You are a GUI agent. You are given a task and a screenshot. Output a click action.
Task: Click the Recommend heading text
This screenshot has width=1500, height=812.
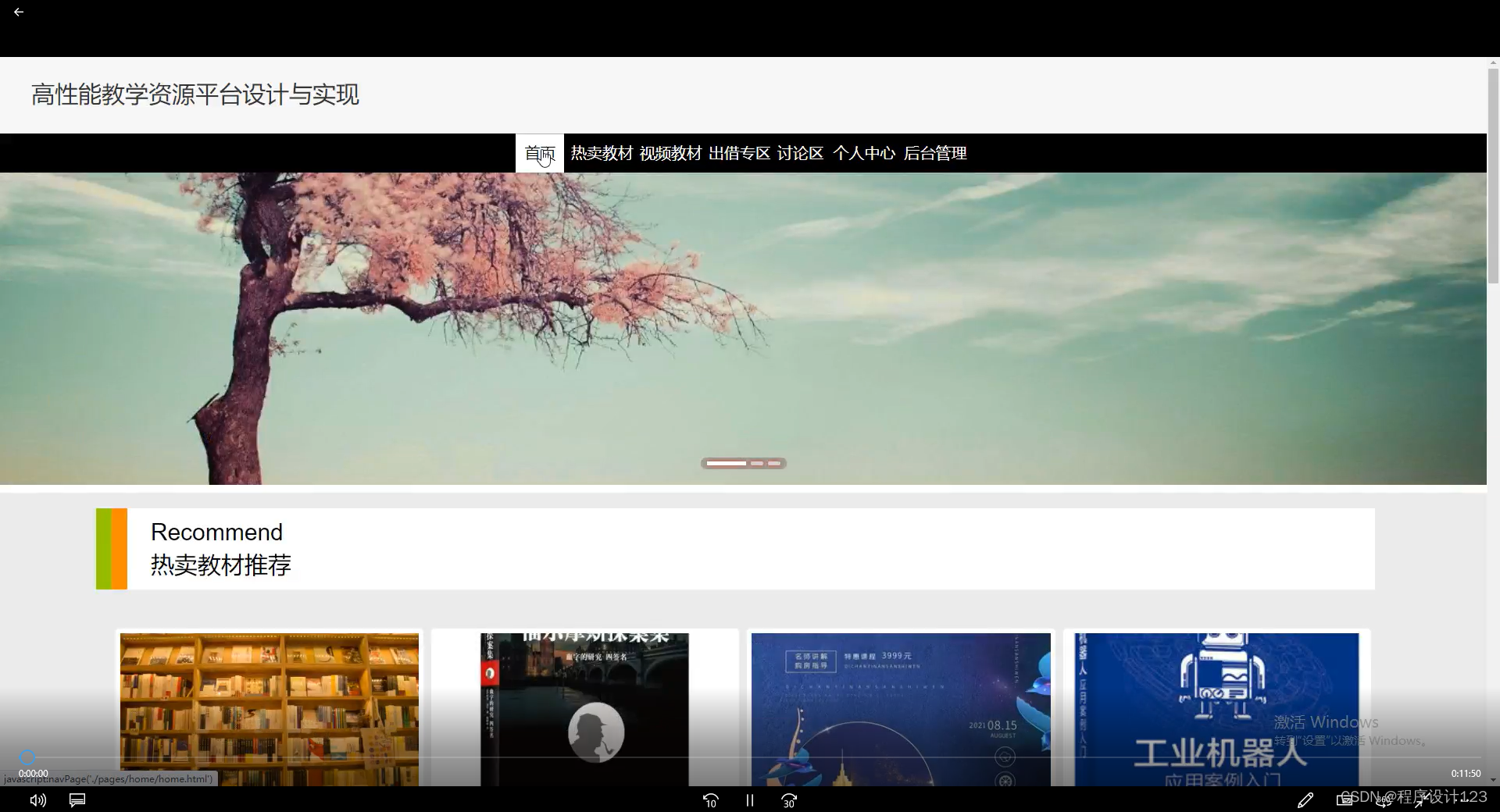point(216,532)
